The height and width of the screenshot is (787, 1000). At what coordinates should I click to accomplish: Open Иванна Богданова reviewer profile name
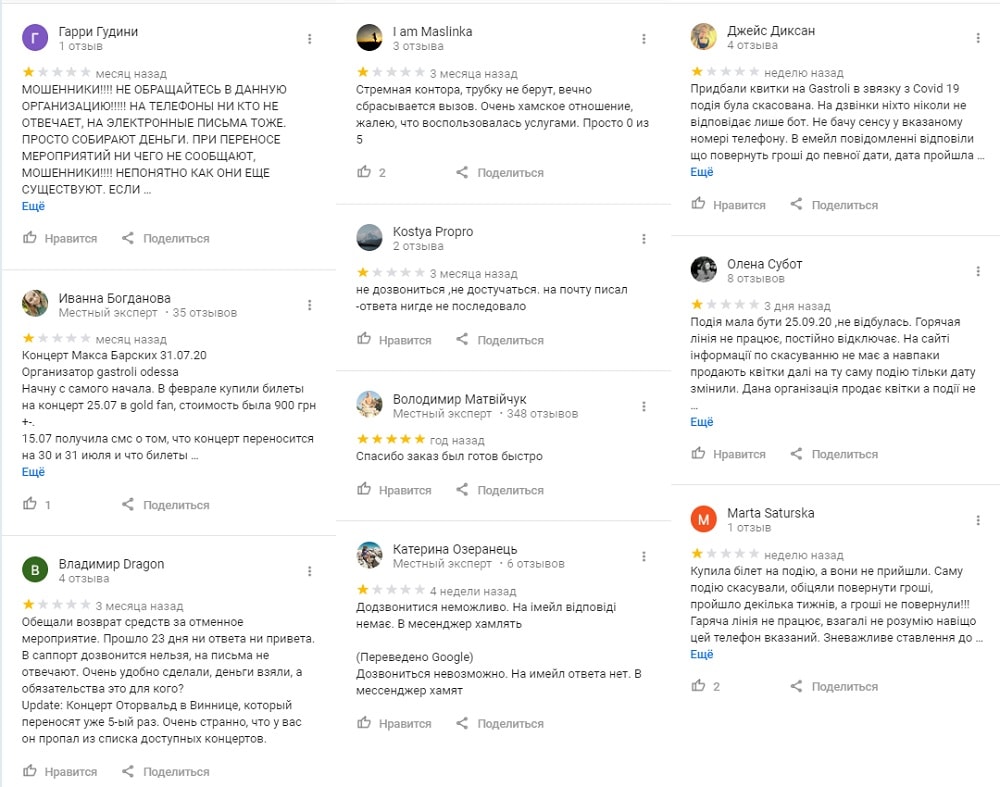pyautogui.click(x=114, y=298)
